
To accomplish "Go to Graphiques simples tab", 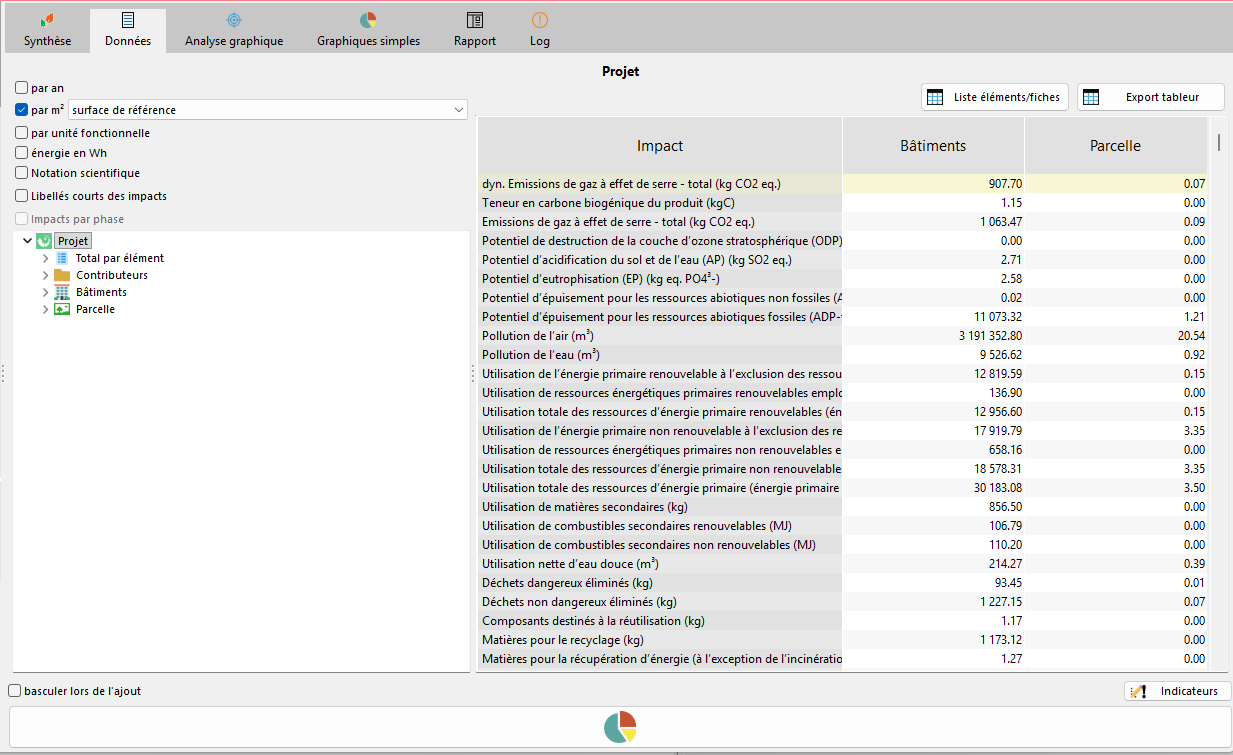I will coord(368,30).
